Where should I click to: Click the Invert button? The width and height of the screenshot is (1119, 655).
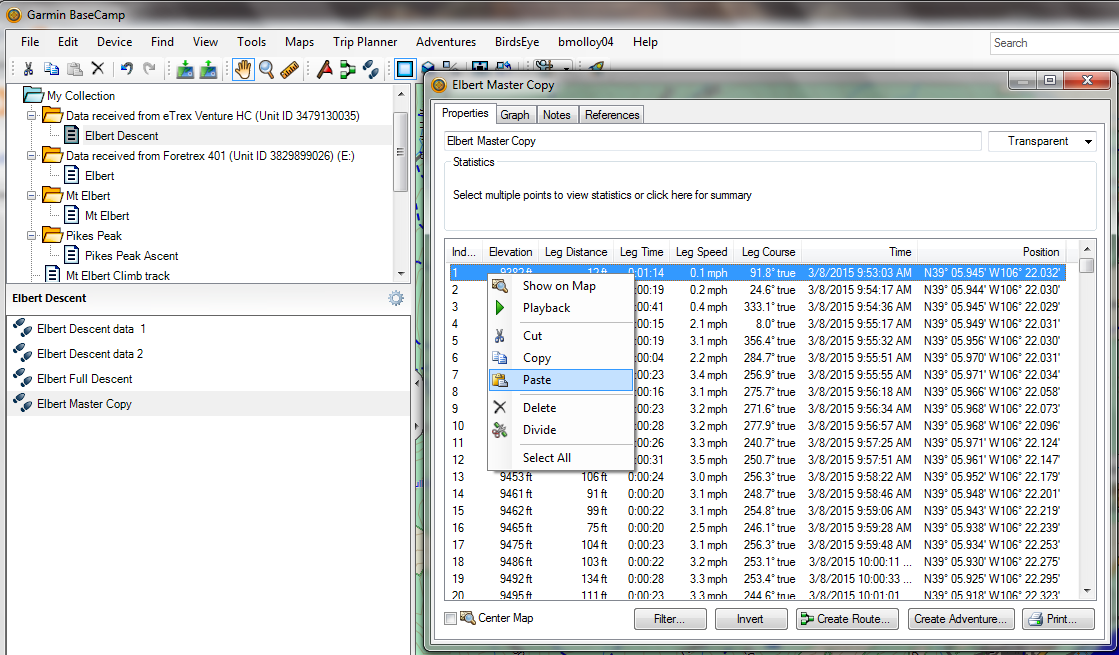pos(751,619)
